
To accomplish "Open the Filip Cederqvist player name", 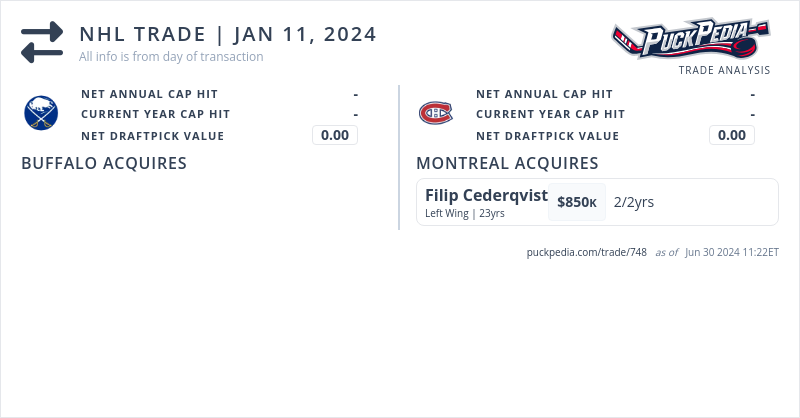I will pyautogui.click(x=486, y=195).
